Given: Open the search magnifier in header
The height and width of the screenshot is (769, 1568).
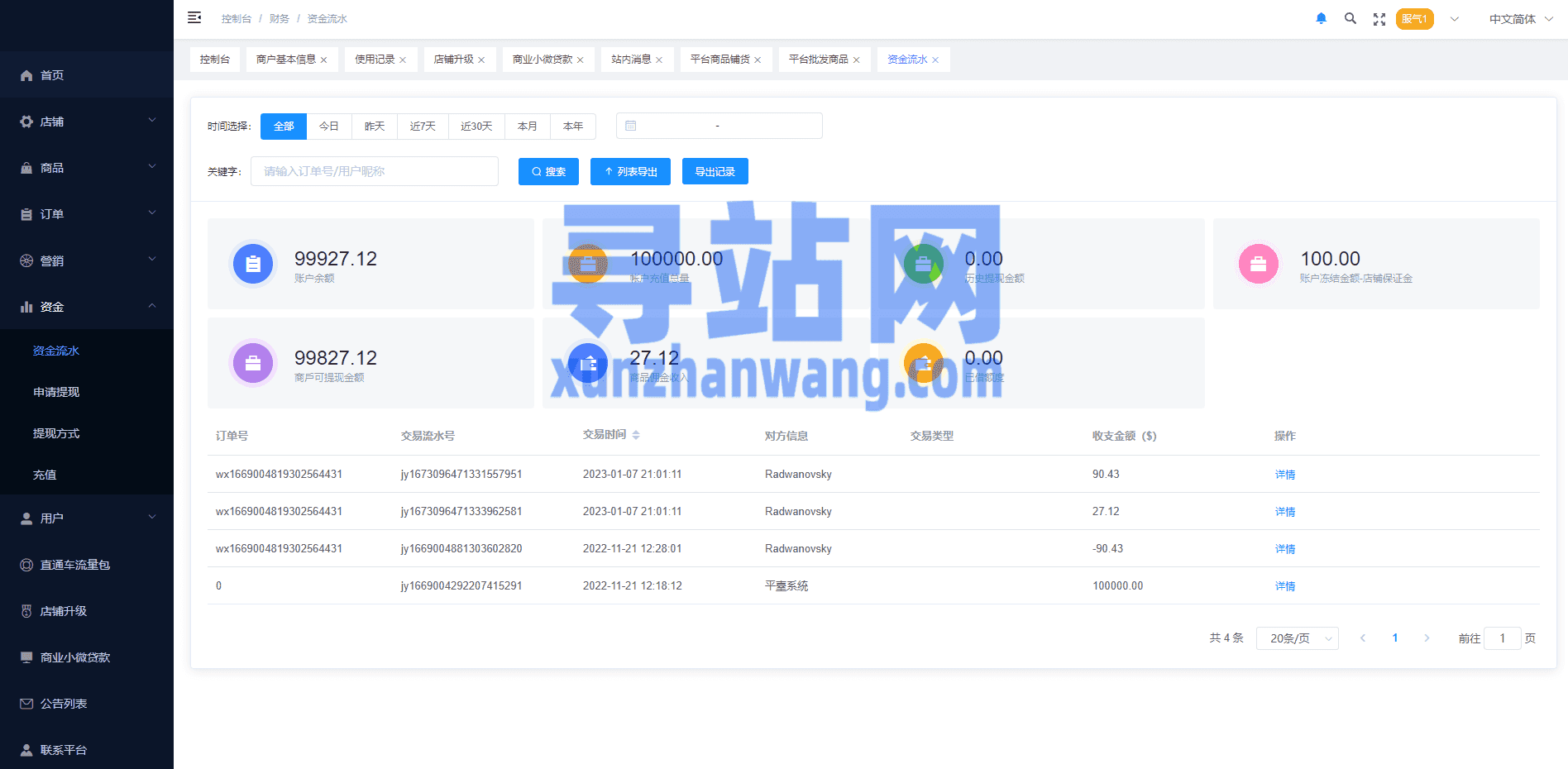Looking at the screenshot, I should point(1350,19).
